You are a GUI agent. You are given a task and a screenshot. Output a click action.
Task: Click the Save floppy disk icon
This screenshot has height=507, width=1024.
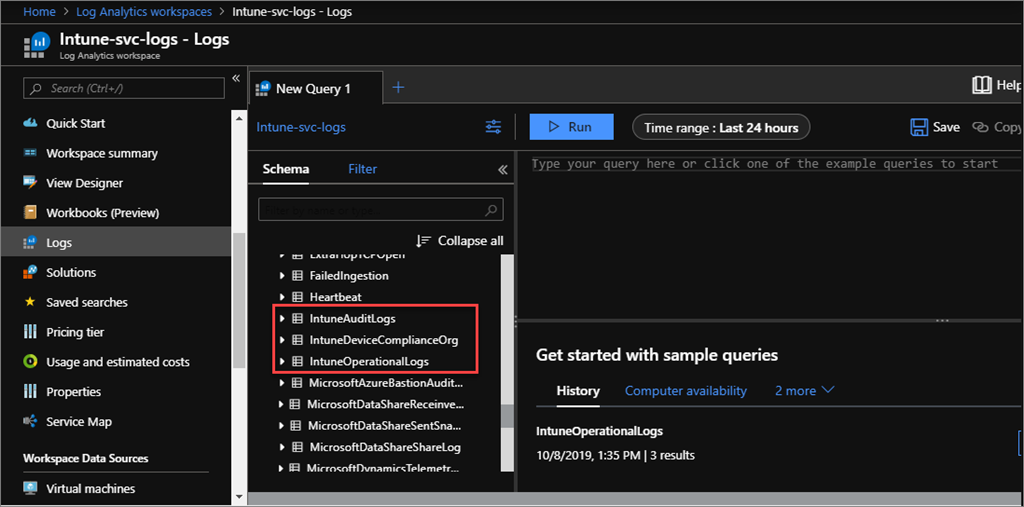point(919,127)
